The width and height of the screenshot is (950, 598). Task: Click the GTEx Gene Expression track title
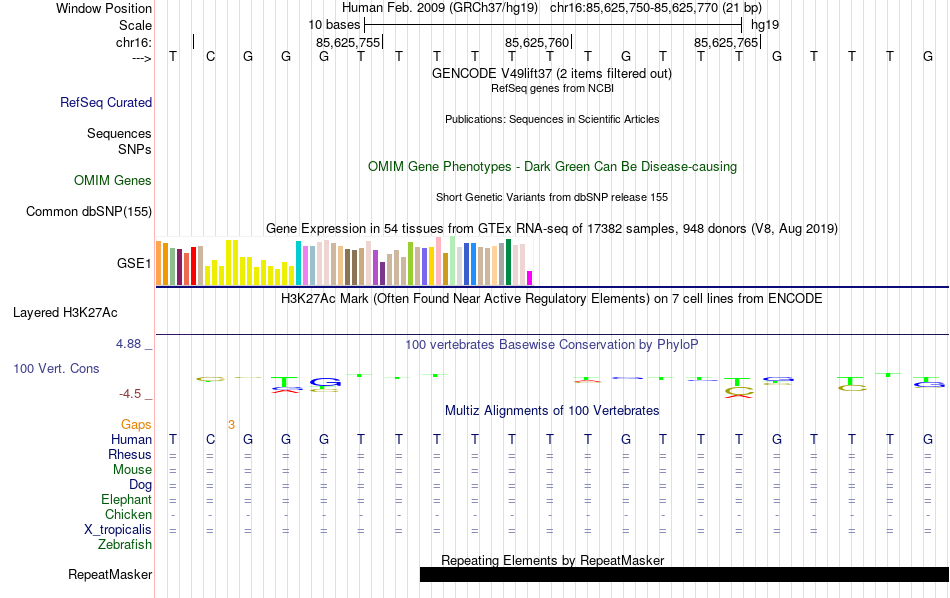tap(552, 228)
